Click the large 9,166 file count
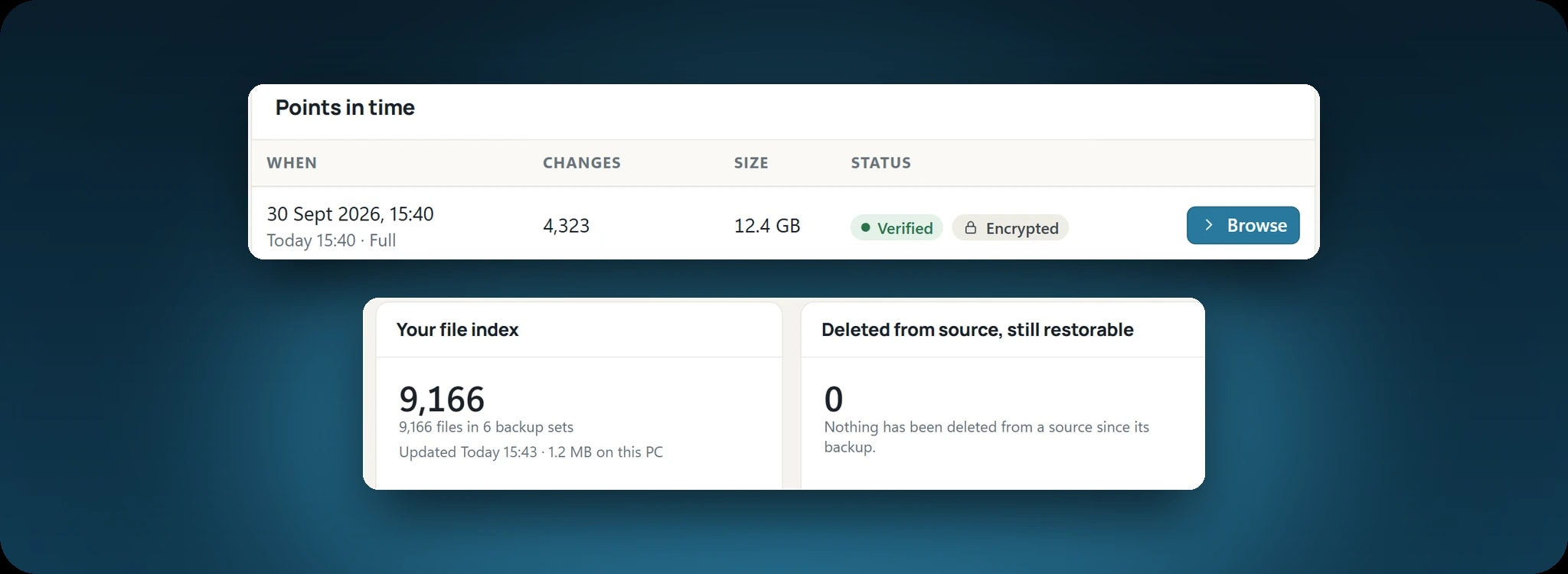1568x574 pixels. tap(442, 399)
